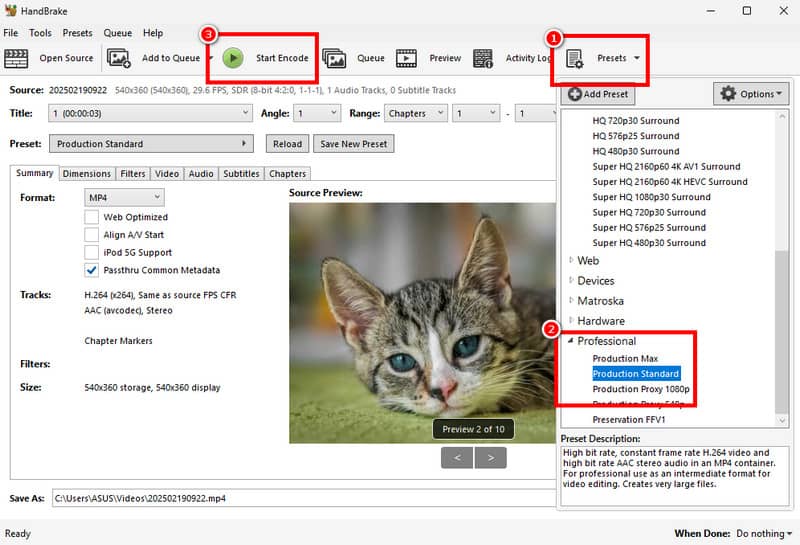Open the Activity Log icon

click(x=483, y=58)
